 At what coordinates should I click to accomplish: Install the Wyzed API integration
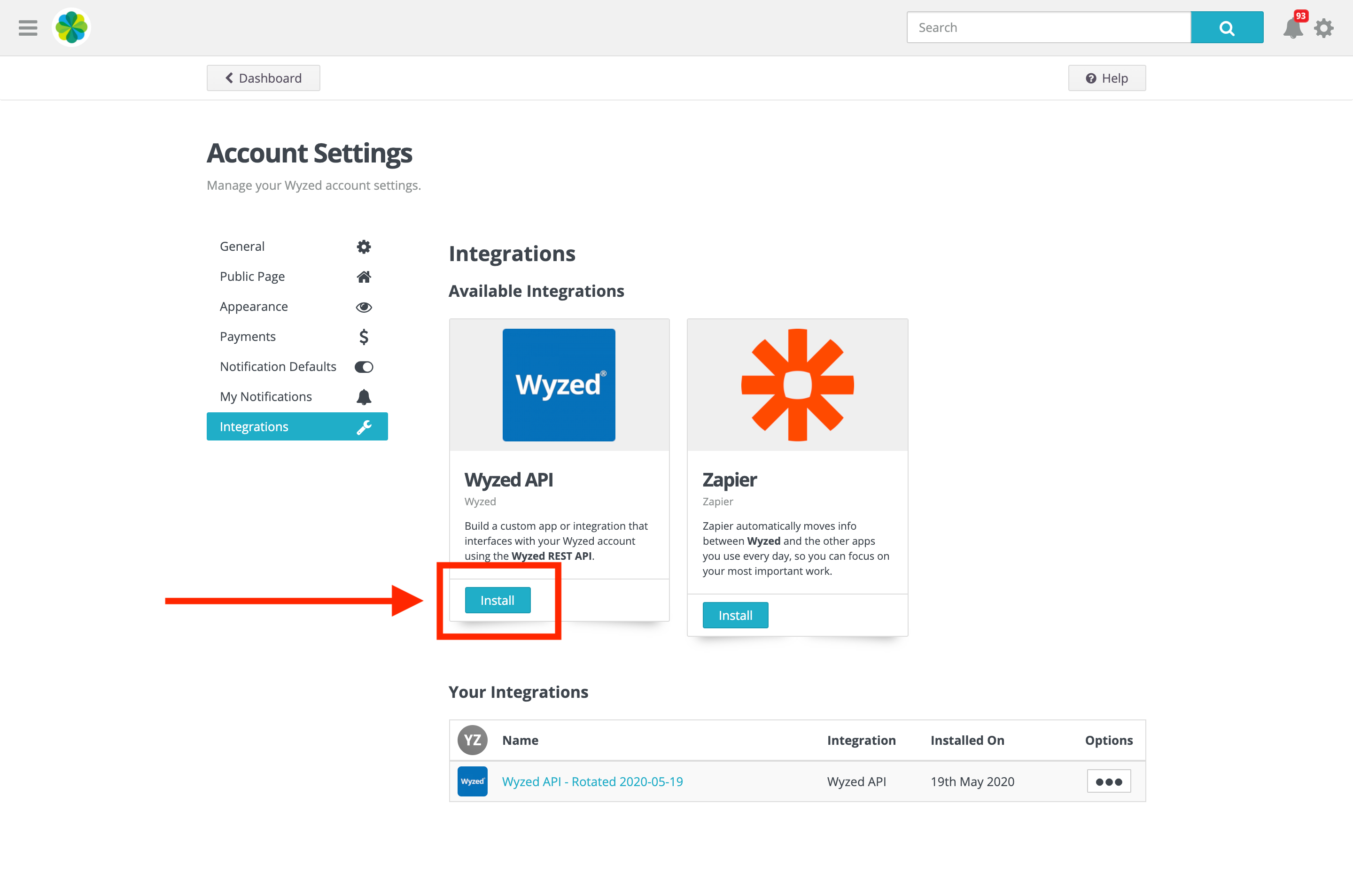point(498,600)
